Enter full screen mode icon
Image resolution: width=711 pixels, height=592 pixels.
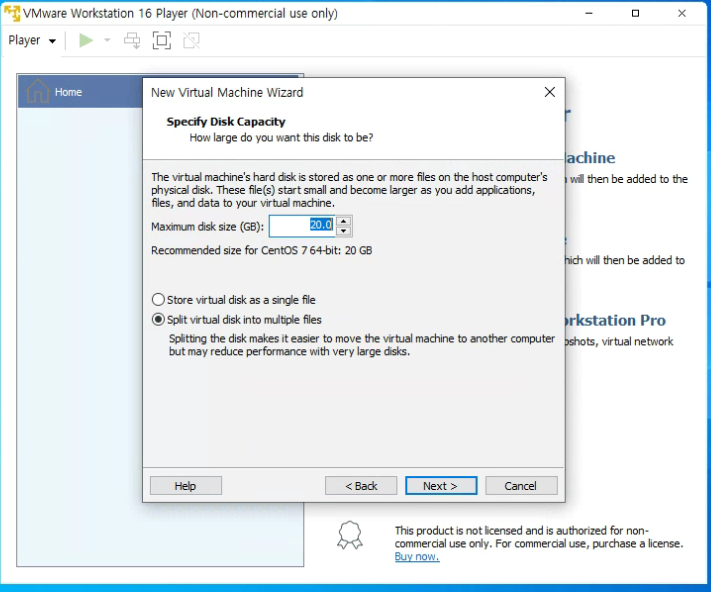[x=162, y=40]
